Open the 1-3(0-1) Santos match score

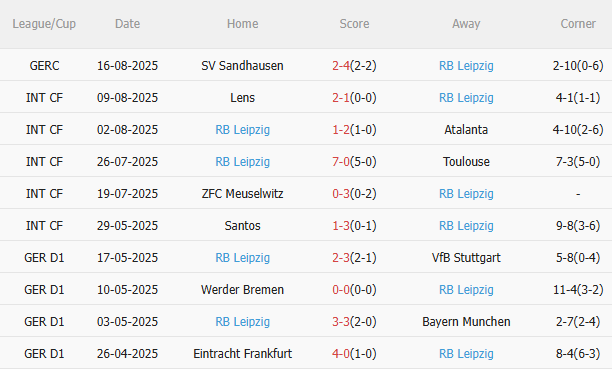(x=354, y=226)
